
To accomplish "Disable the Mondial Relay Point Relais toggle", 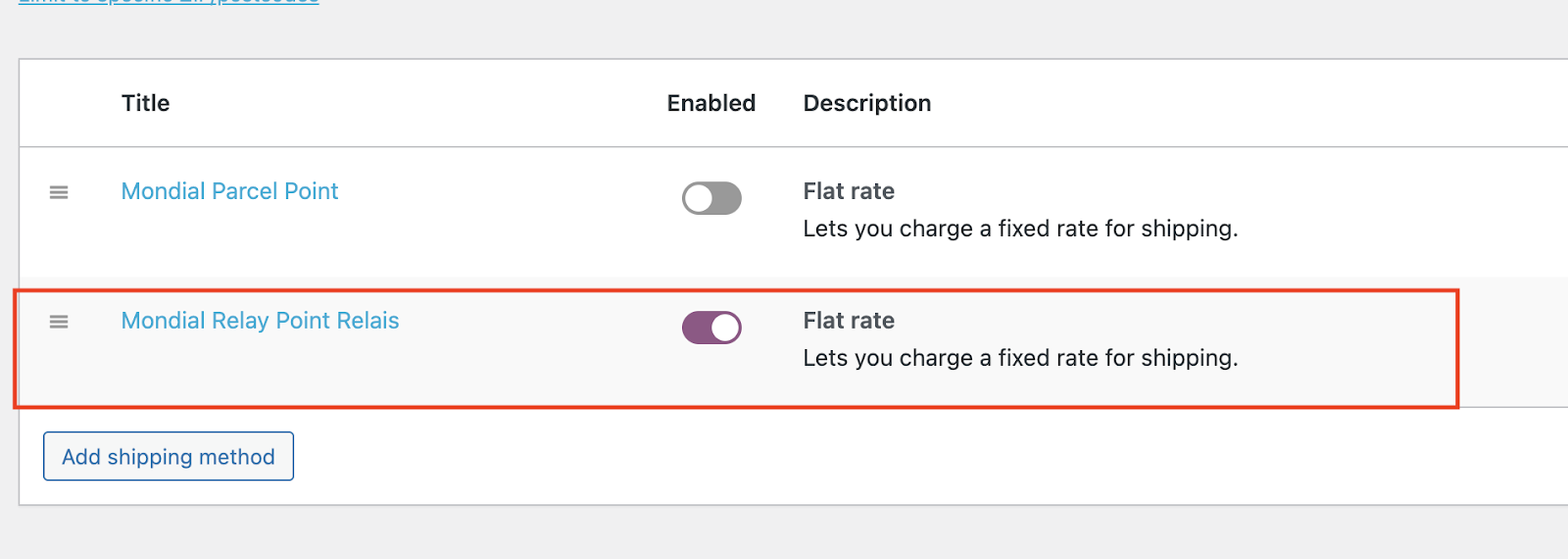I will click(x=711, y=328).
